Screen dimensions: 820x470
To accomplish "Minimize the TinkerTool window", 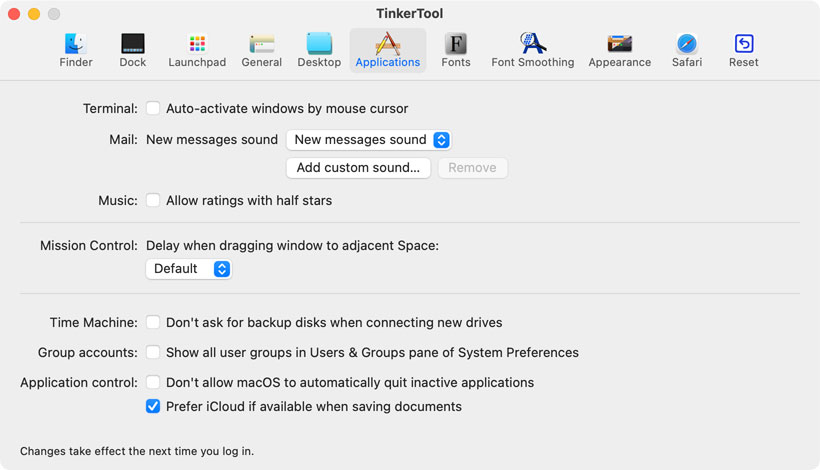I will click(x=34, y=14).
